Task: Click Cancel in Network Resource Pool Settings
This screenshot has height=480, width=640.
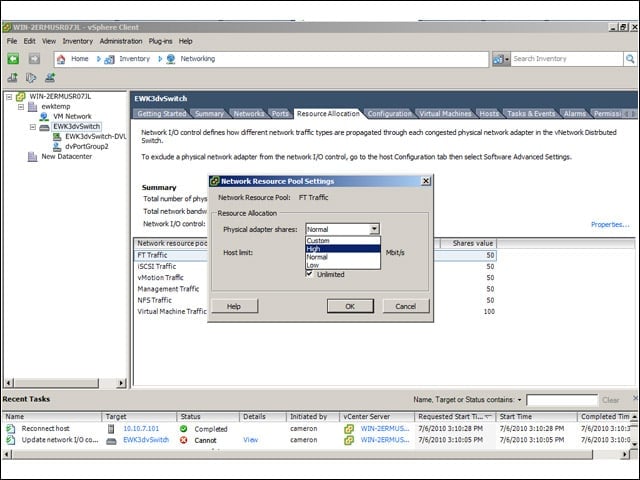Action: click(x=406, y=306)
